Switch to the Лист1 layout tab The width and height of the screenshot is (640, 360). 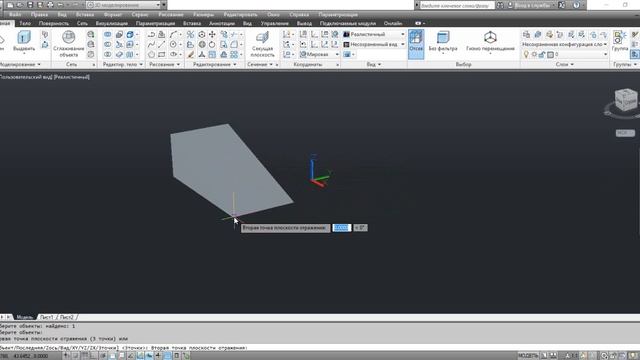pyautogui.click(x=46, y=317)
